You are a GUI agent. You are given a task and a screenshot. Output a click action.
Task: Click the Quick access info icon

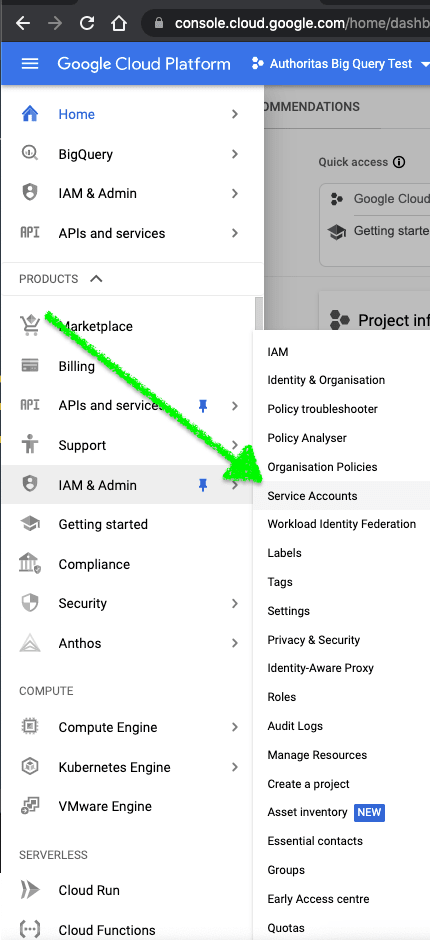pos(399,162)
